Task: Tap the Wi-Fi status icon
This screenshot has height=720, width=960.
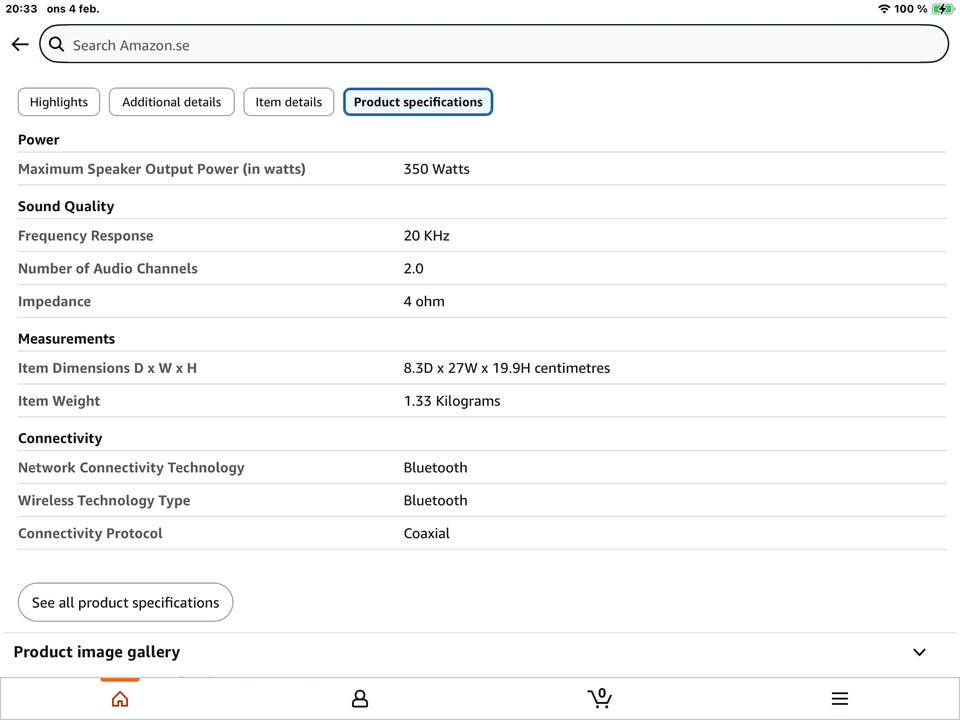Action: click(884, 9)
